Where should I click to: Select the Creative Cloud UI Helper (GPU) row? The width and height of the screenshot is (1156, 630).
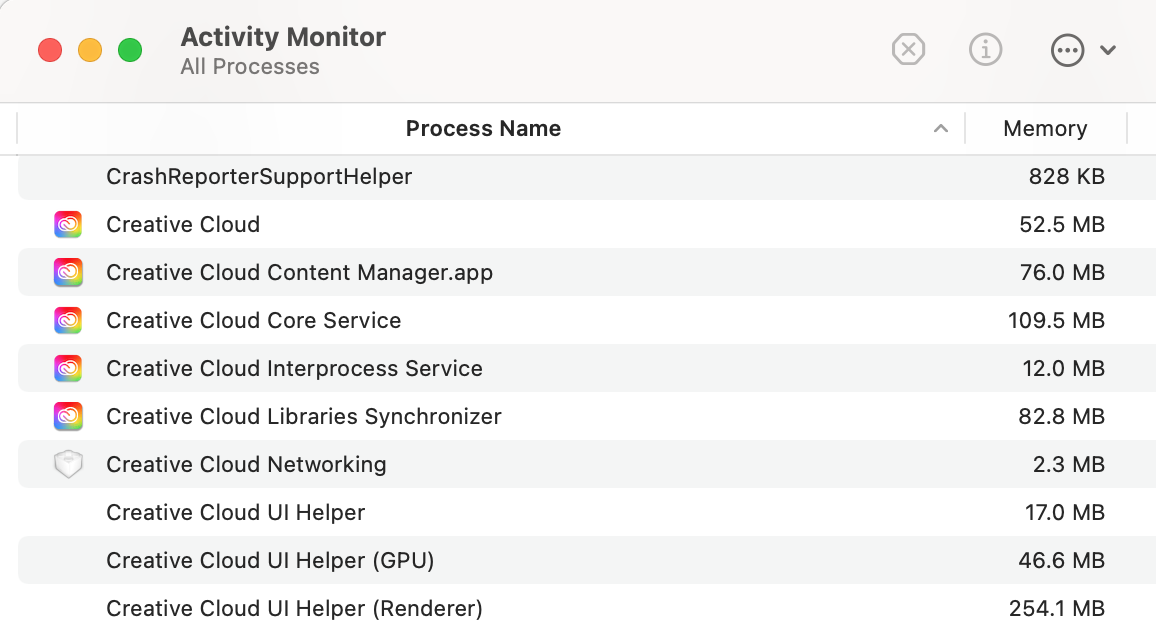(270, 561)
